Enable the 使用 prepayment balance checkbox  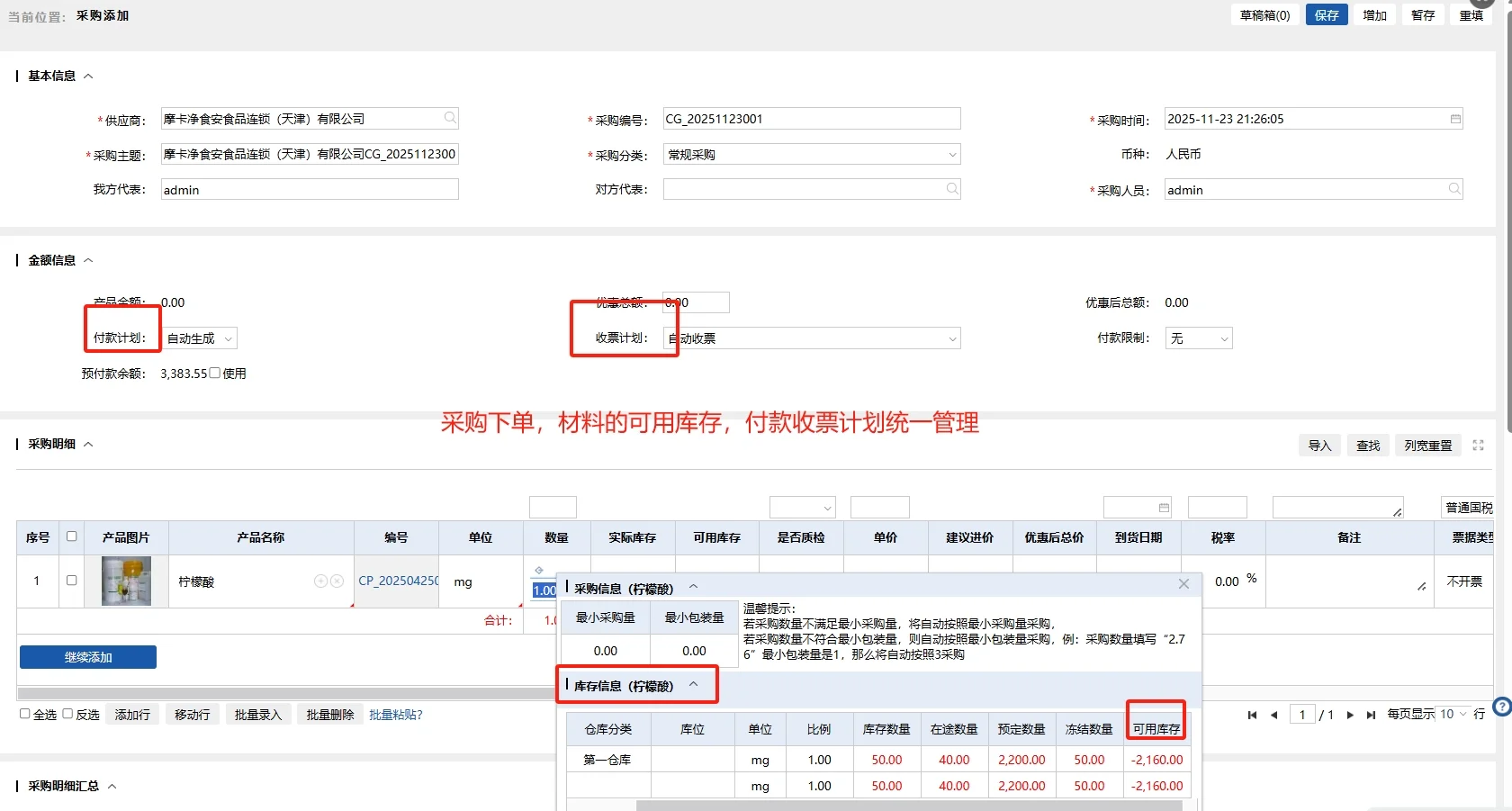click(x=212, y=372)
